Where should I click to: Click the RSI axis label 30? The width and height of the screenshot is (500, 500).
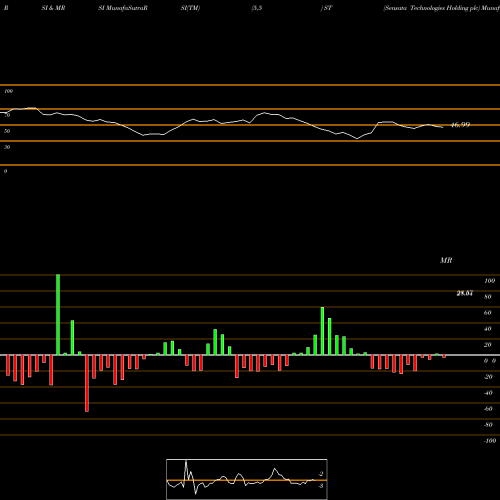click(7, 147)
